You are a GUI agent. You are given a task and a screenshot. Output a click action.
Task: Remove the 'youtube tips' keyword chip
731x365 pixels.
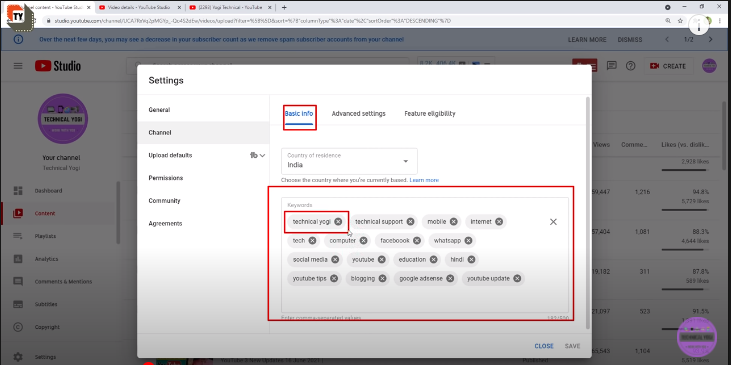[x=334, y=278]
